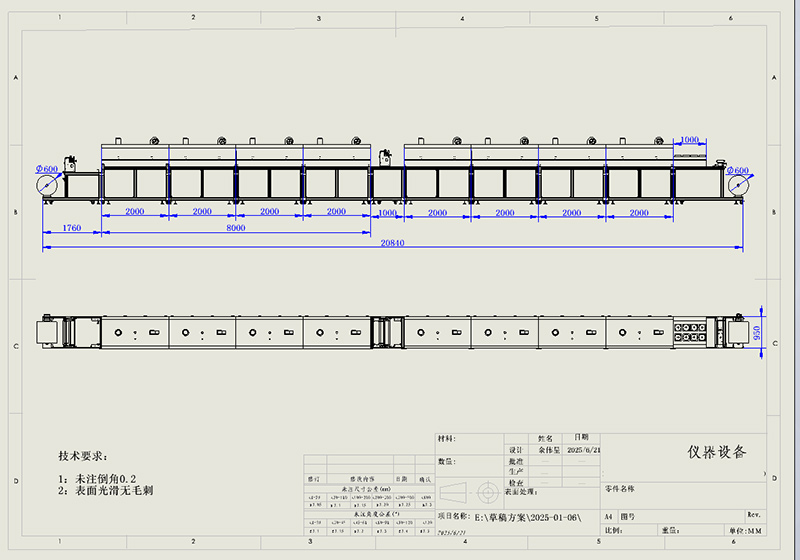Click the project path E:\草稿方案\2025-01-06\
Image resolution: width=800 pixels, height=560 pixels.
(525, 517)
